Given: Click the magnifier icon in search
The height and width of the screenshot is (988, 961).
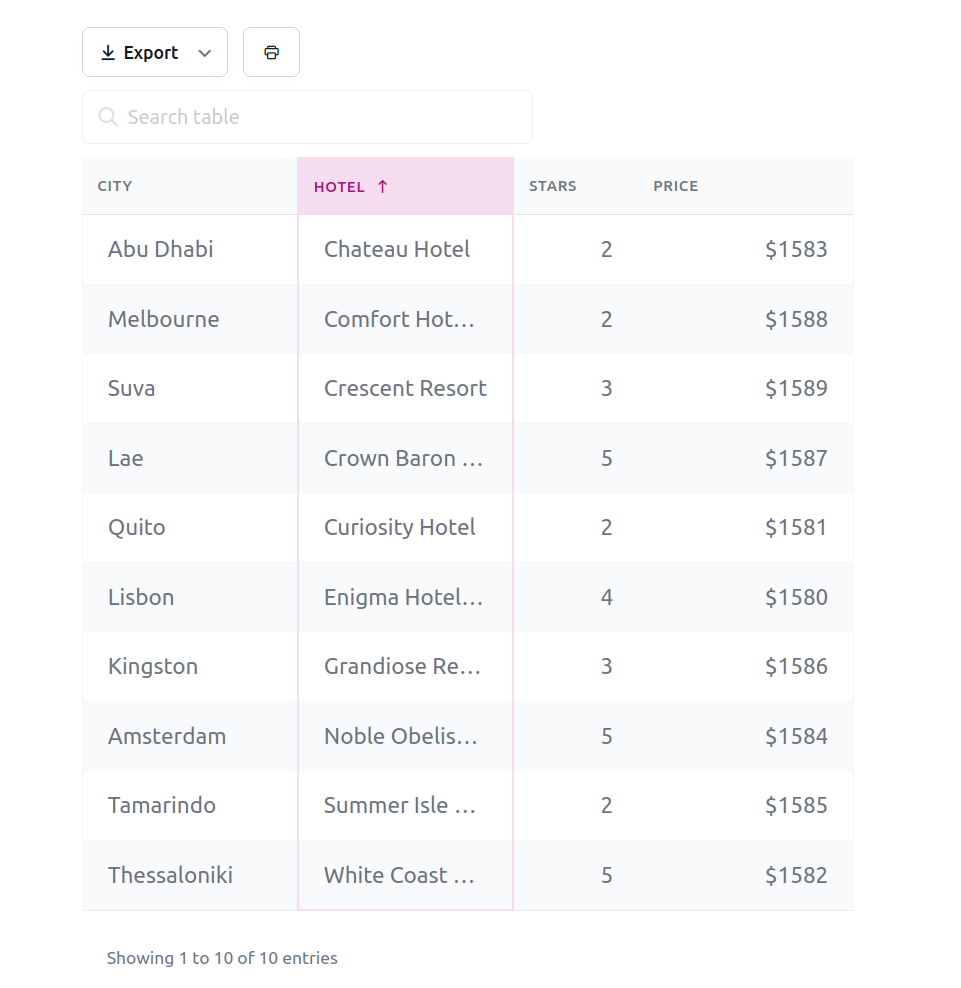Looking at the screenshot, I should pyautogui.click(x=108, y=117).
